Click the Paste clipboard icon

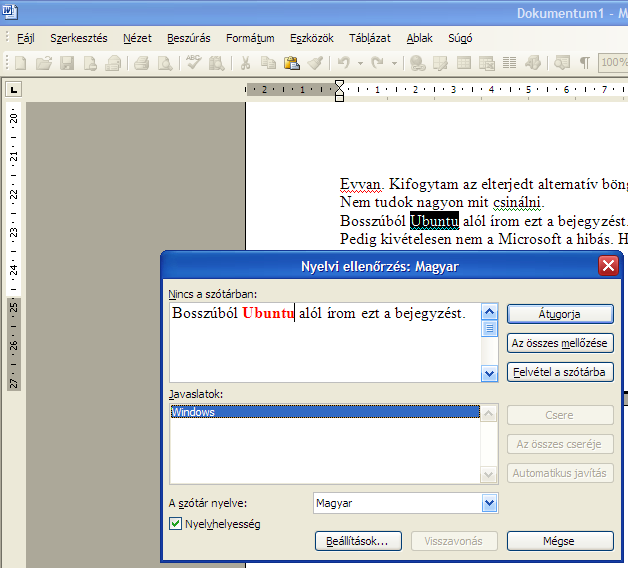[292, 63]
